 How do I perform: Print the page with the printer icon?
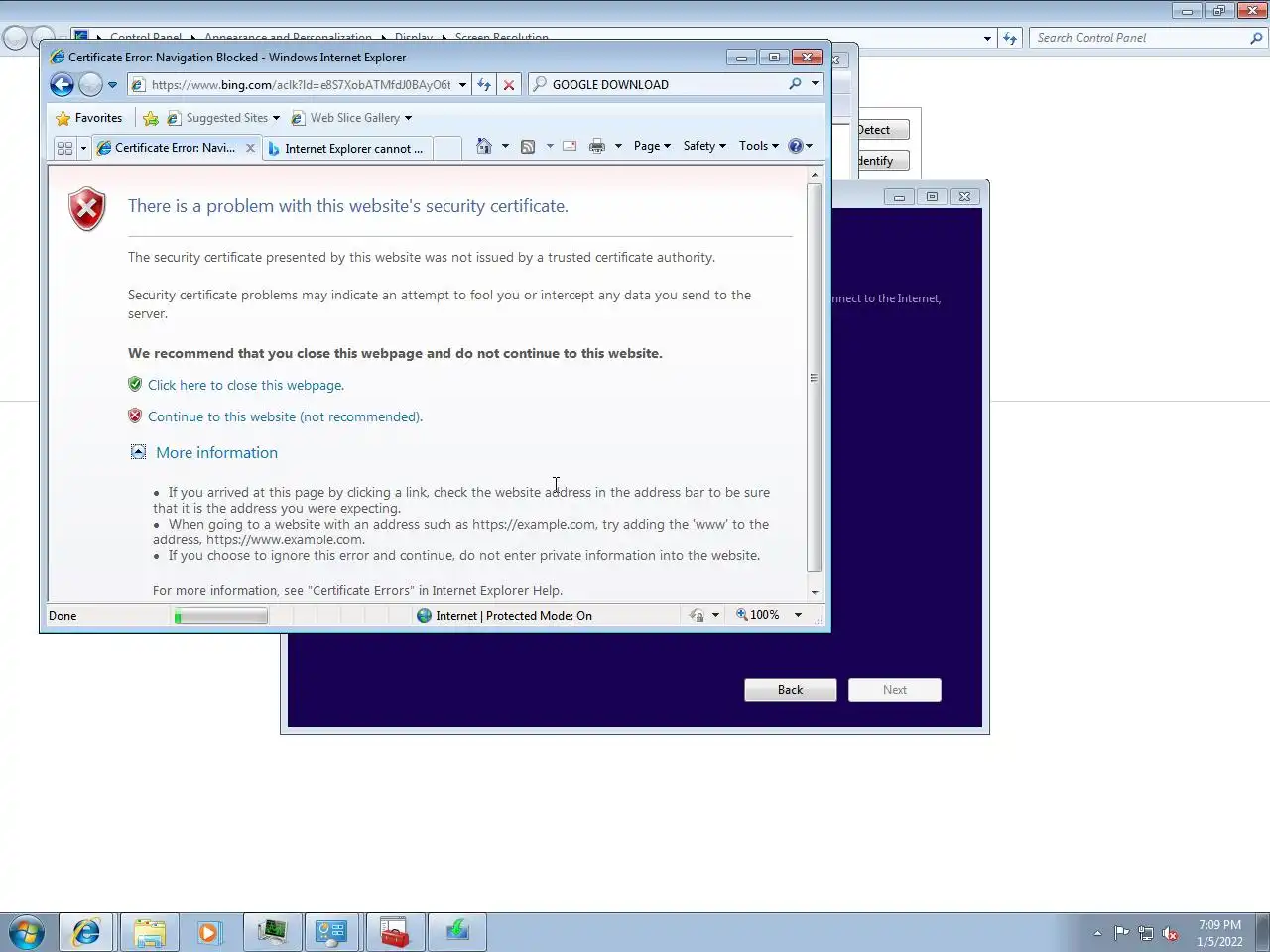[x=597, y=146]
